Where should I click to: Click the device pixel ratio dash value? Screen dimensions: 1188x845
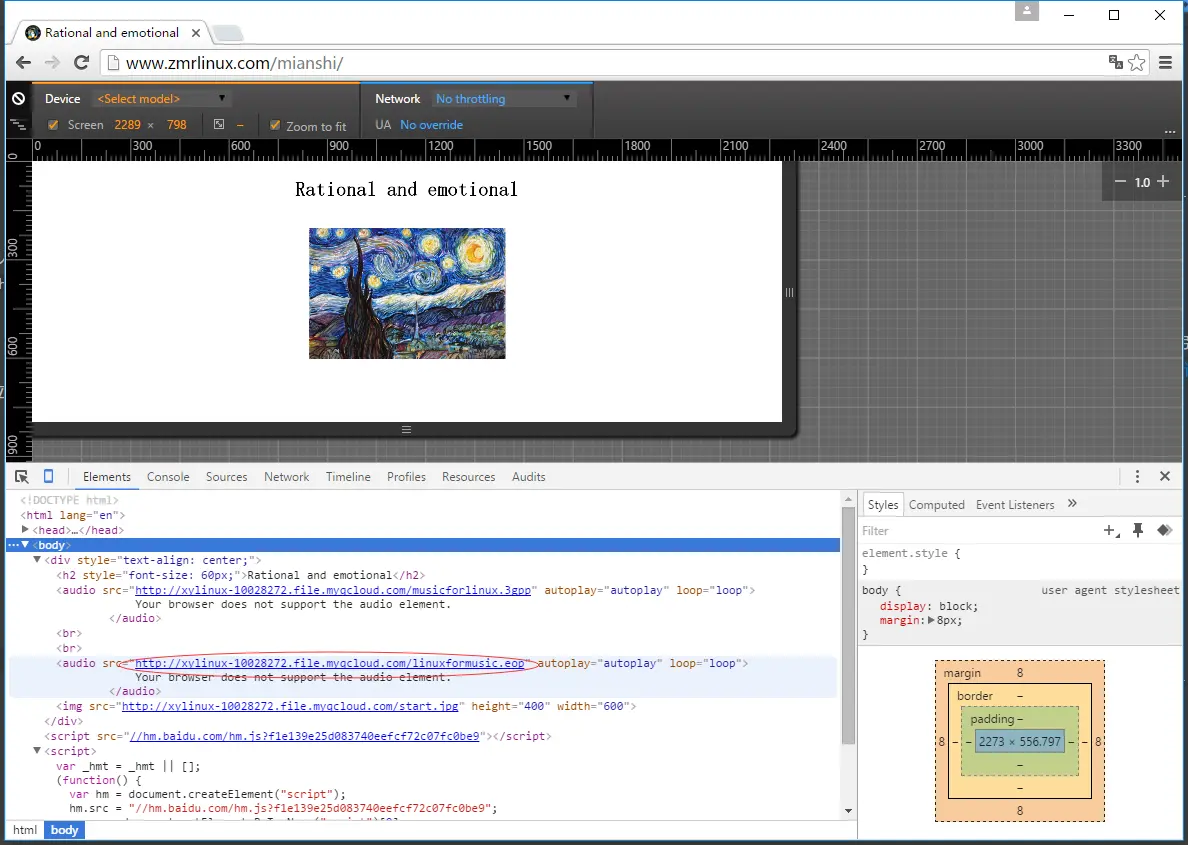point(240,125)
